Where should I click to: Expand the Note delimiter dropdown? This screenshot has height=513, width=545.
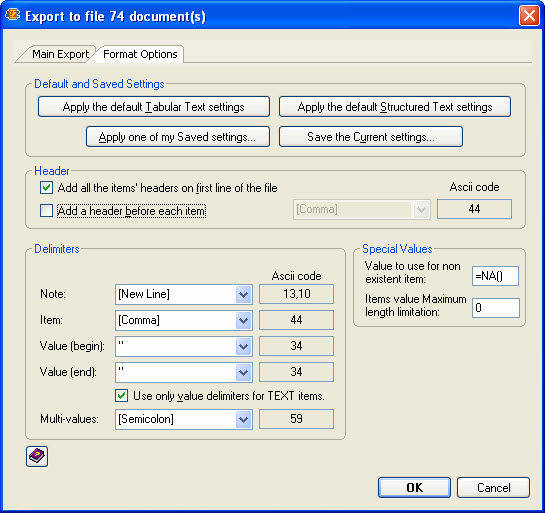tap(243, 294)
